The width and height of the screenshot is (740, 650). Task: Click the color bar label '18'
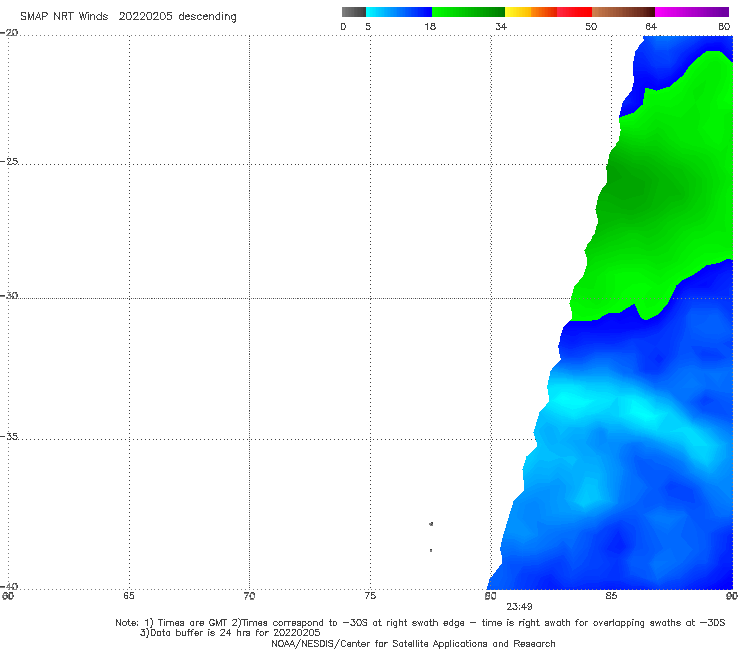pyautogui.click(x=430, y=26)
